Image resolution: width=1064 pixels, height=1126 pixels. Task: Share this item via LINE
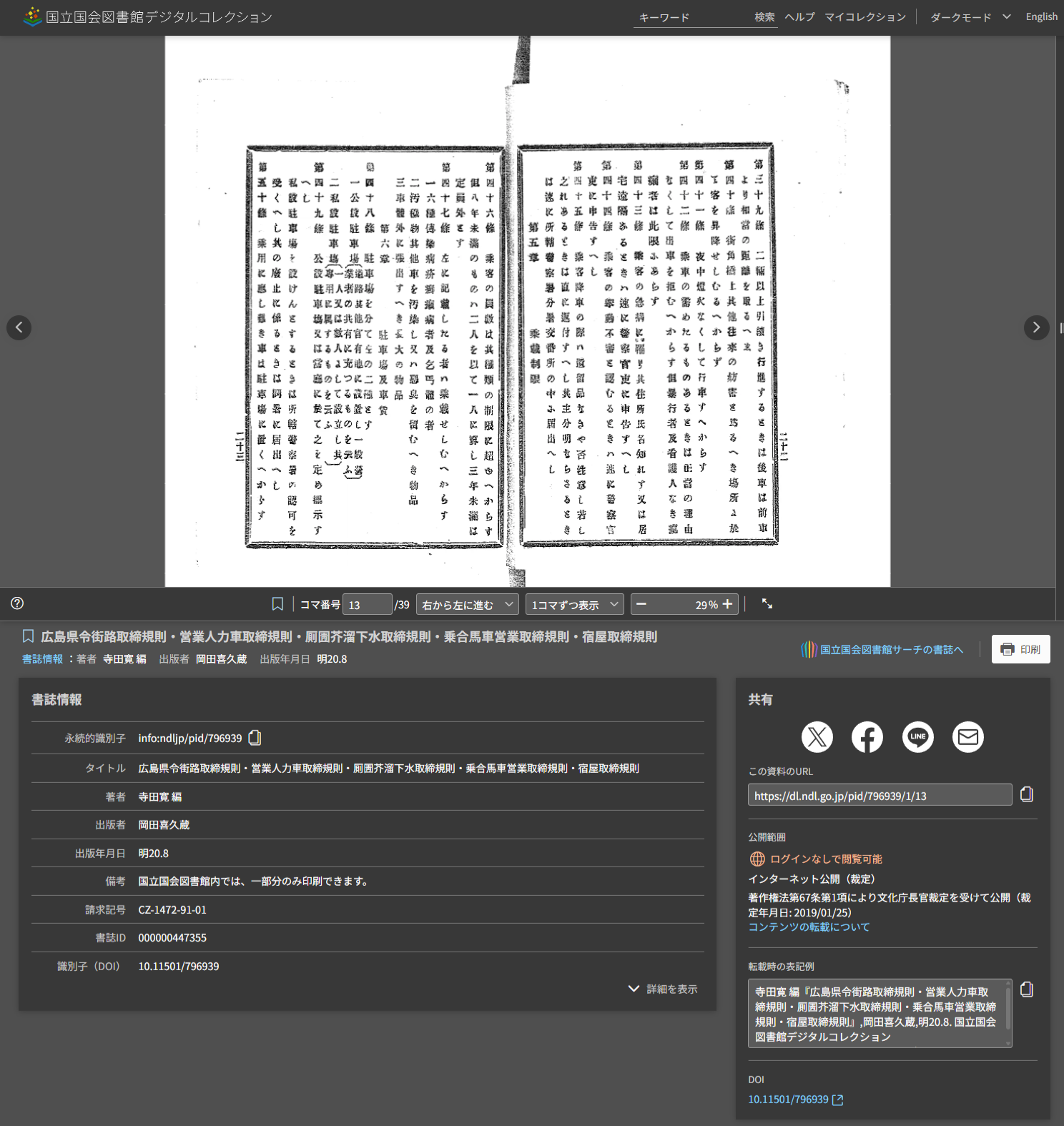point(917,737)
